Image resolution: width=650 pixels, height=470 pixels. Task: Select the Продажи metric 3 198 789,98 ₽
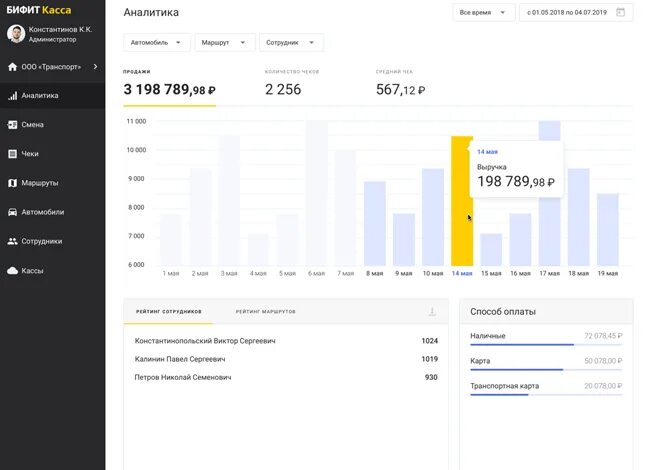pos(170,85)
